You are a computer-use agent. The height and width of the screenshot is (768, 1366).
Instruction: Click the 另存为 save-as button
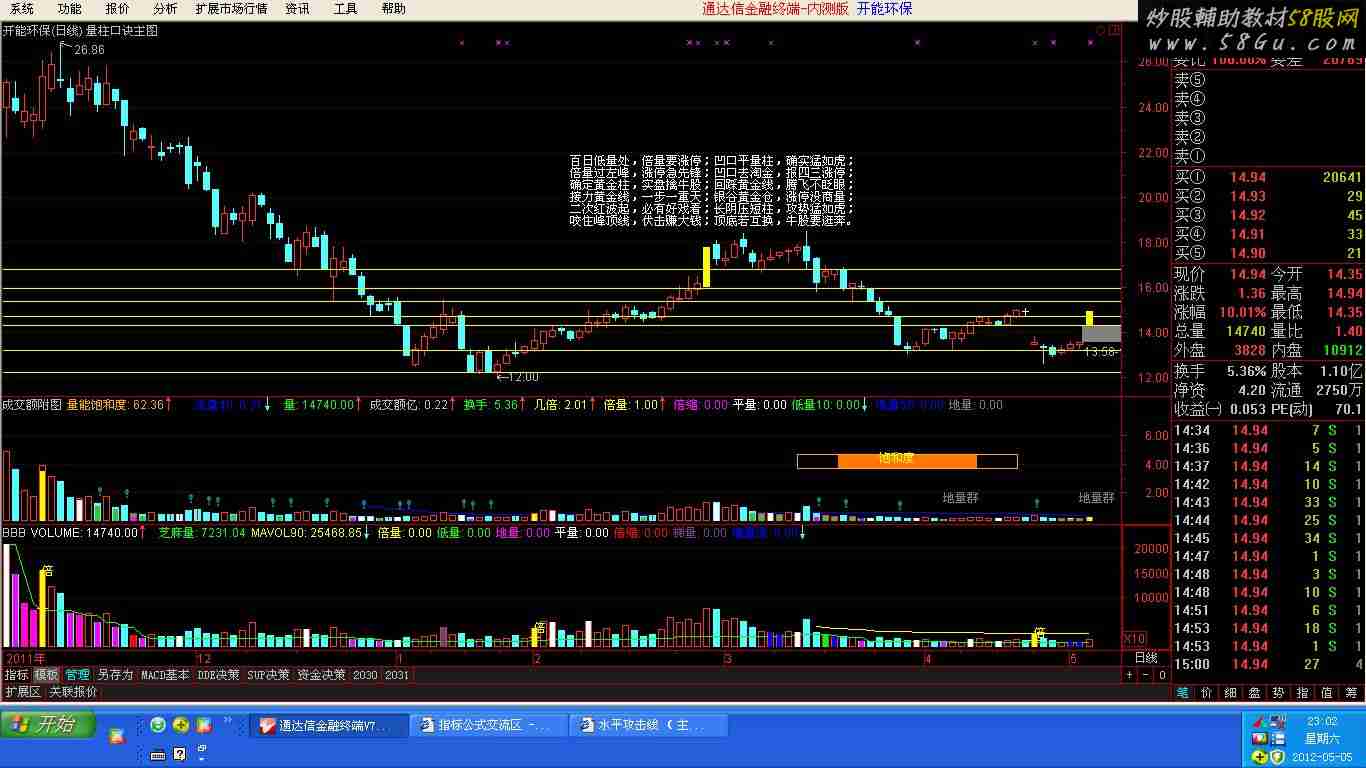tap(115, 675)
